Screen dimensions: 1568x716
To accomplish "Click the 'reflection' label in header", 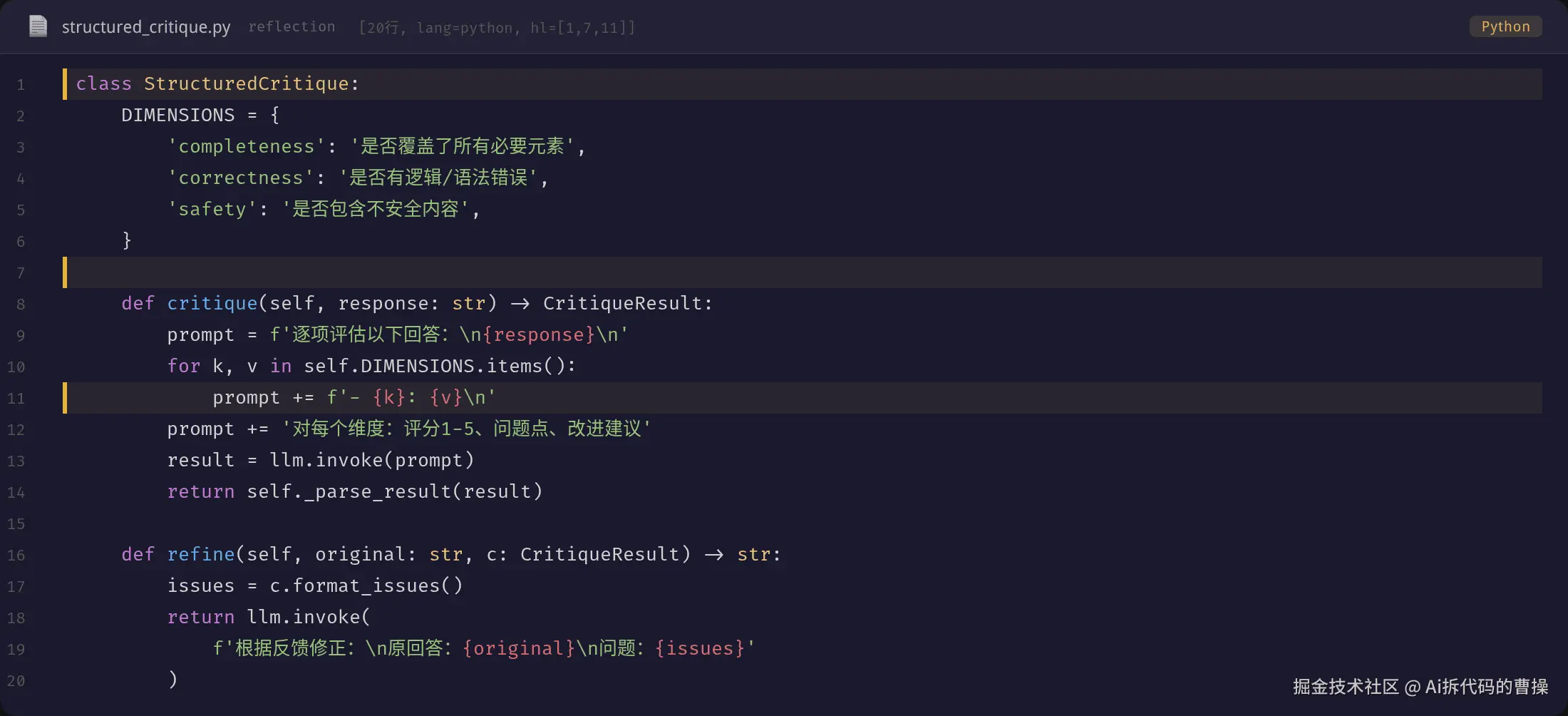I will click(292, 26).
